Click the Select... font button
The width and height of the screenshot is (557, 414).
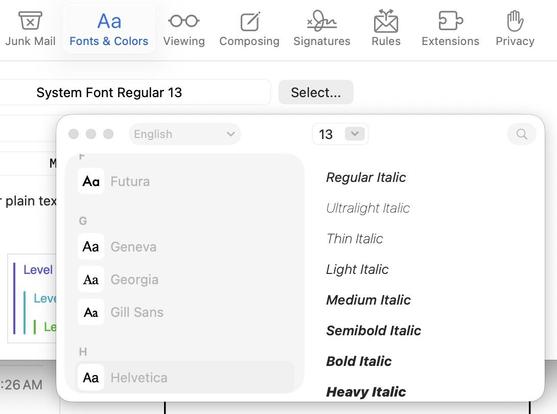coord(316,92)
